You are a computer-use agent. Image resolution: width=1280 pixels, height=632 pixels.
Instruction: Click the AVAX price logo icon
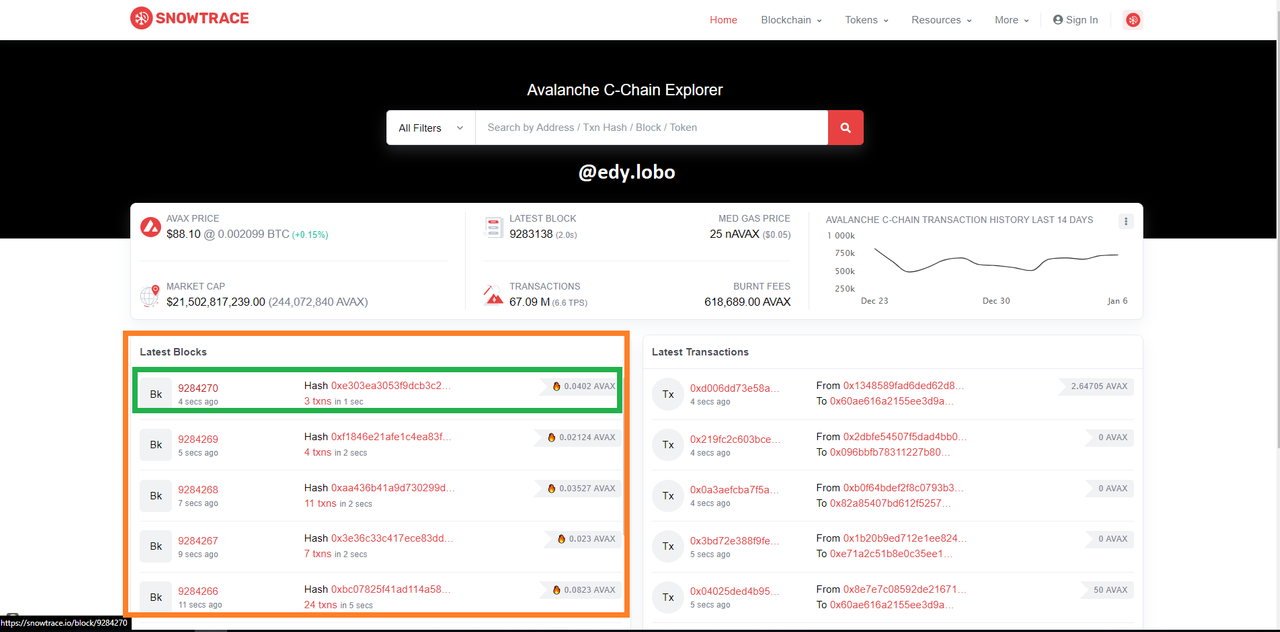[x=151, y=227]
